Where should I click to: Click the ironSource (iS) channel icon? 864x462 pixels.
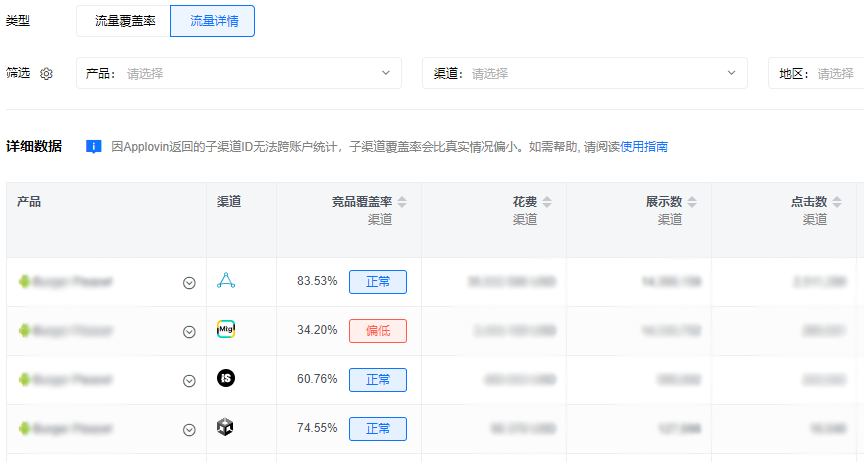point(226,378)
